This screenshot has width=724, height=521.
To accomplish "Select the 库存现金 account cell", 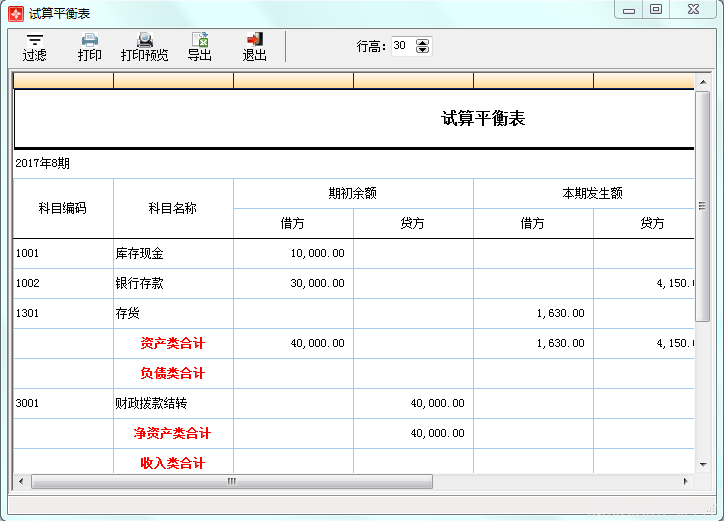I will [173, 254].
